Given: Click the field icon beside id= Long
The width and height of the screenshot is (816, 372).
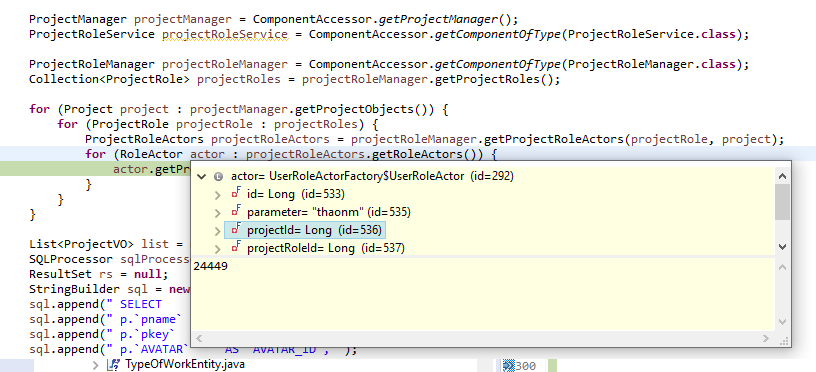Looking at the screenshot, I should 236,194.
